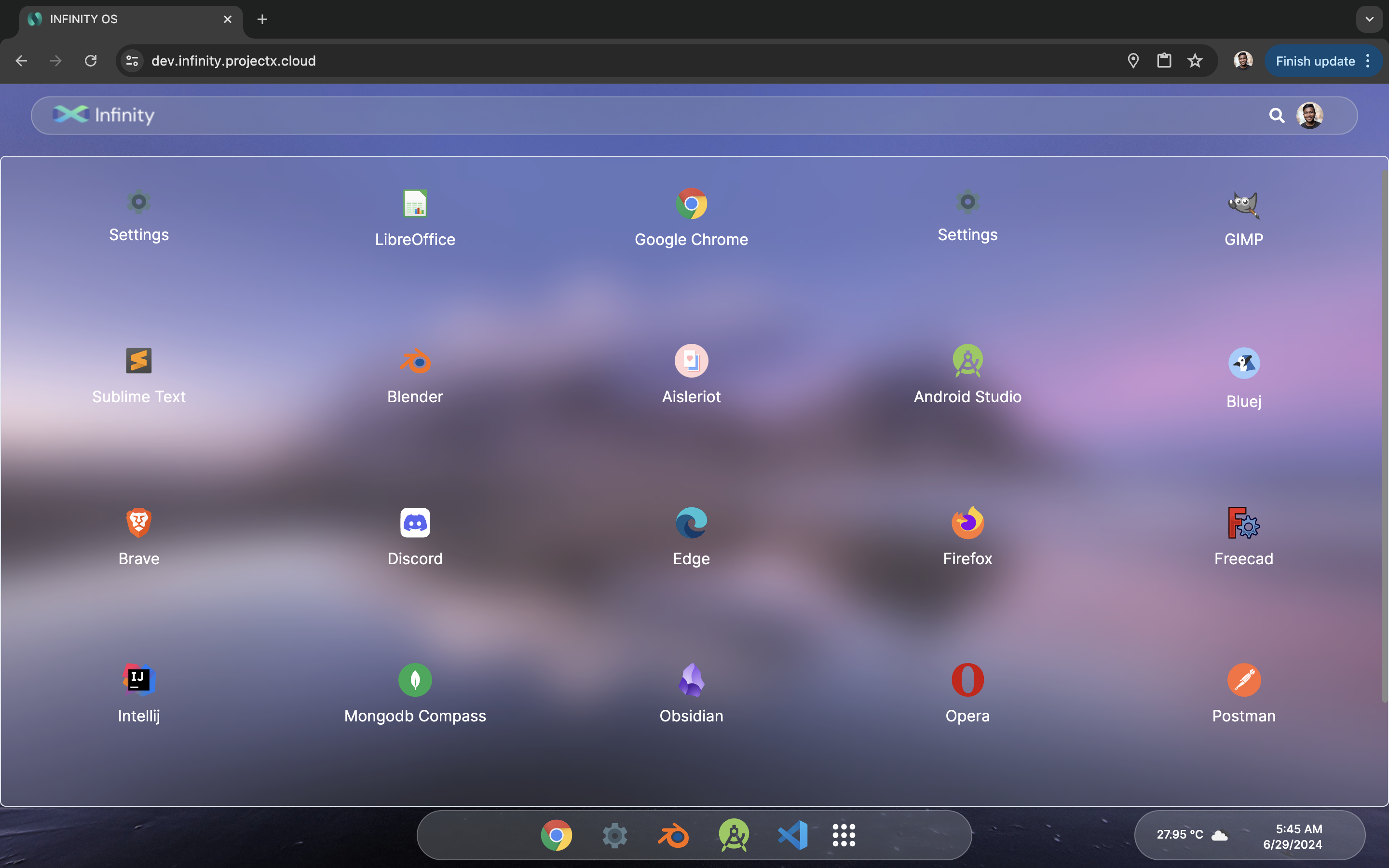The height and width of the screenshot is (868, 1389).
Task: Launch LibreOffice from the app grid
Action: 415,218
